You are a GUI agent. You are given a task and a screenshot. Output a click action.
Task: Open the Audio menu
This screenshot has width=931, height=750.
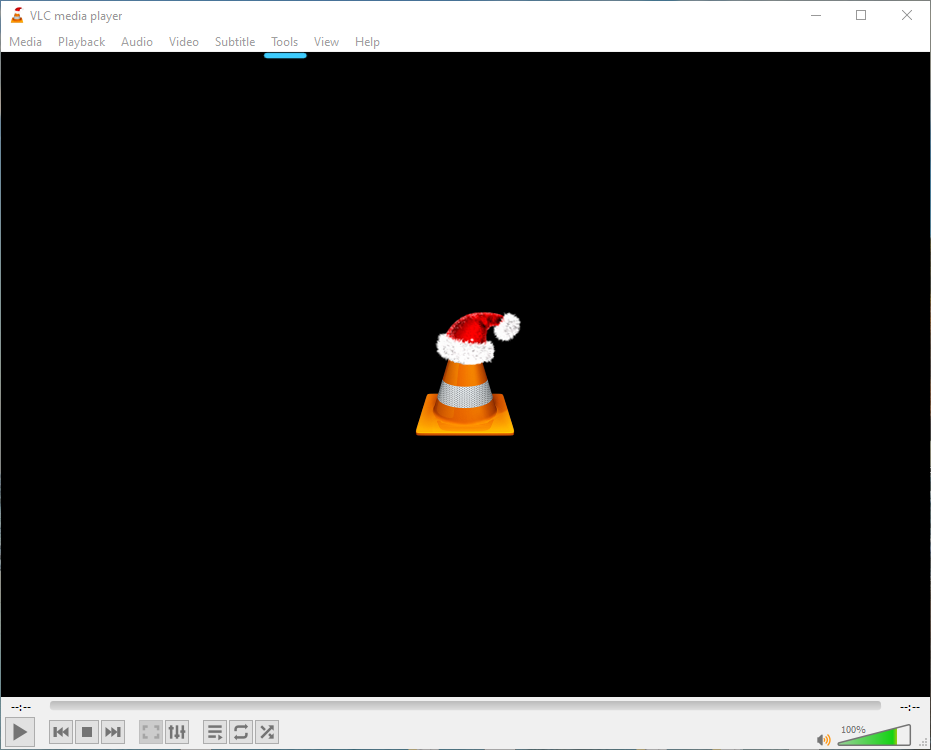point(137,42)
